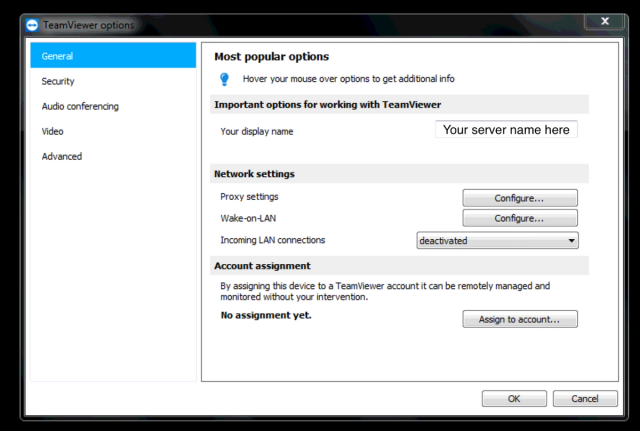The image size is (640, 431).
Task: Select the General category
Action: point(113,56)
